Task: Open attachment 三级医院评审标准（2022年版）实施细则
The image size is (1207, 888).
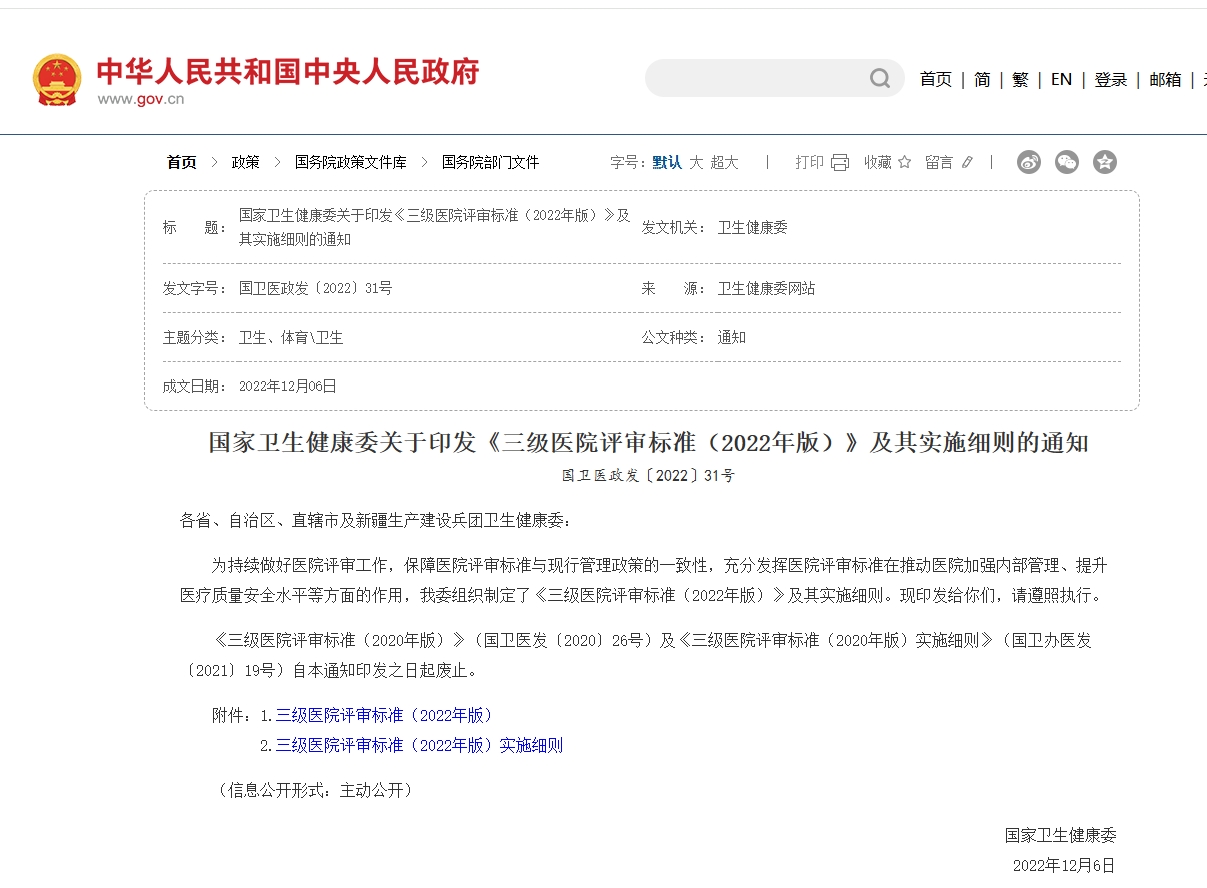Action: [x=419, y=745]
